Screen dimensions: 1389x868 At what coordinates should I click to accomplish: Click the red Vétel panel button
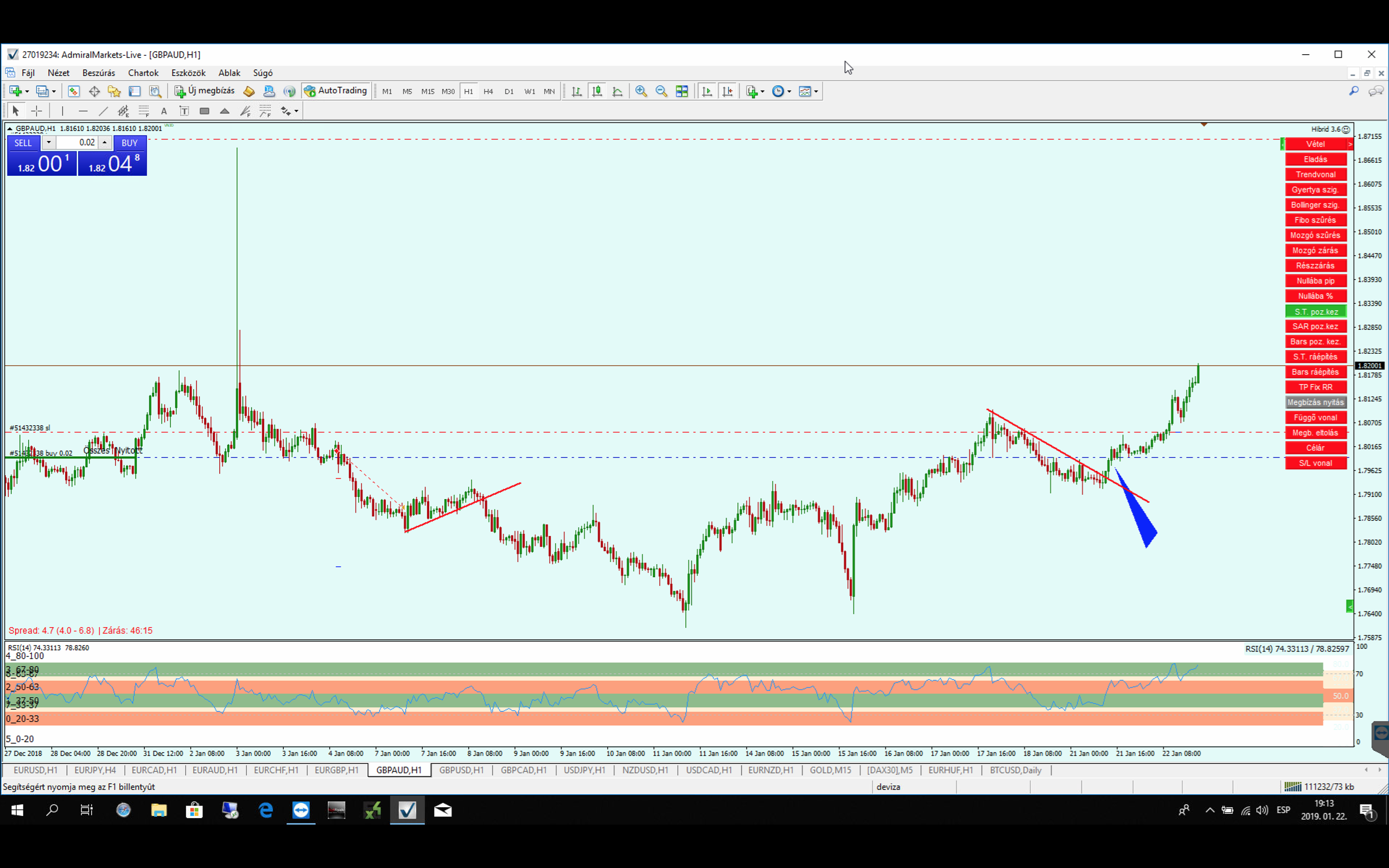tap(1316, 144)
